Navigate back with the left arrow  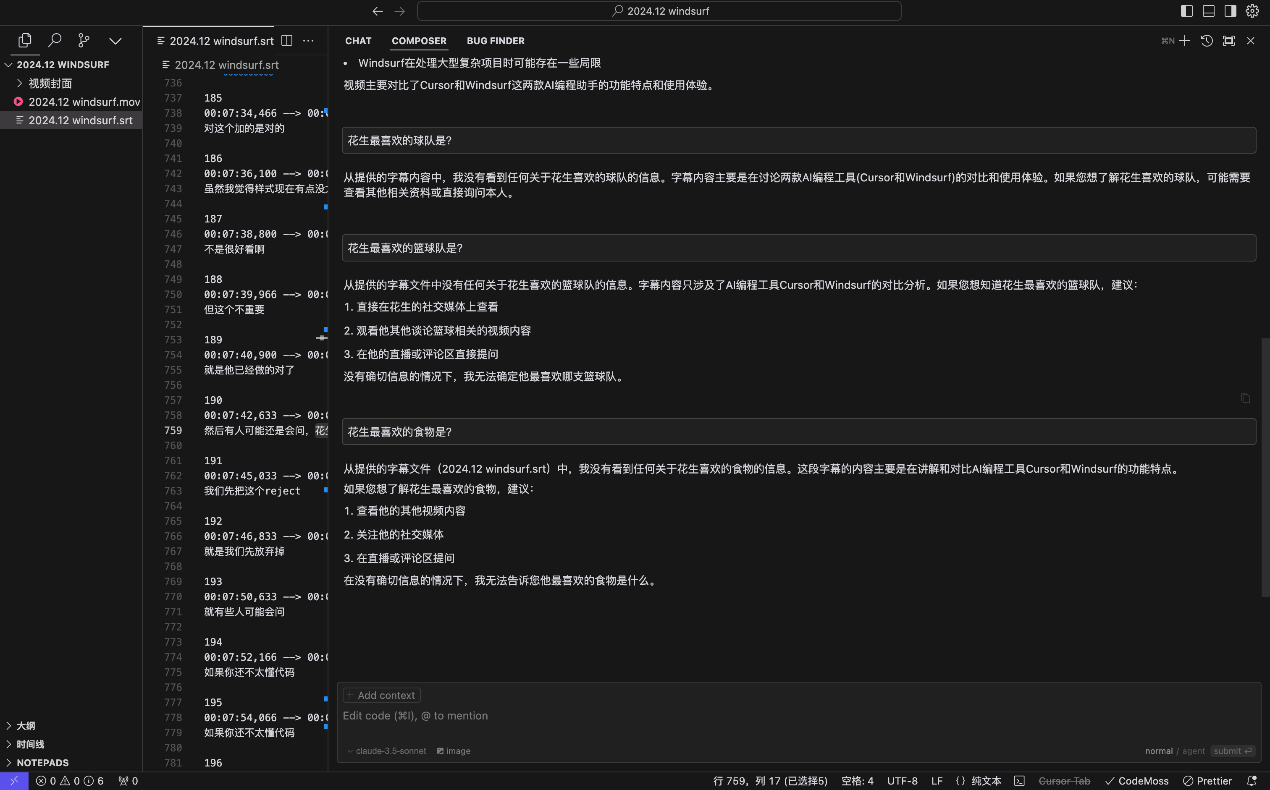point(377,11)
